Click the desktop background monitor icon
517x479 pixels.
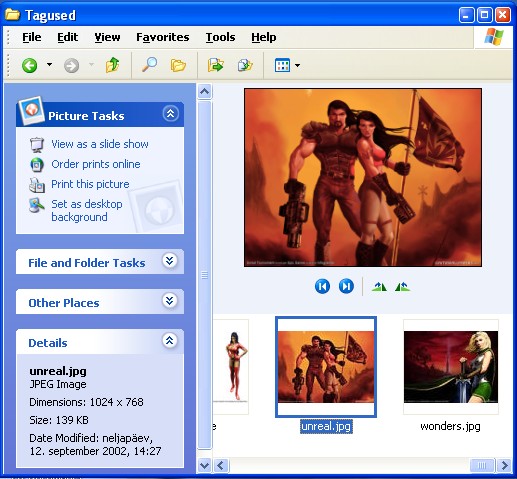[x=37, y=205]
